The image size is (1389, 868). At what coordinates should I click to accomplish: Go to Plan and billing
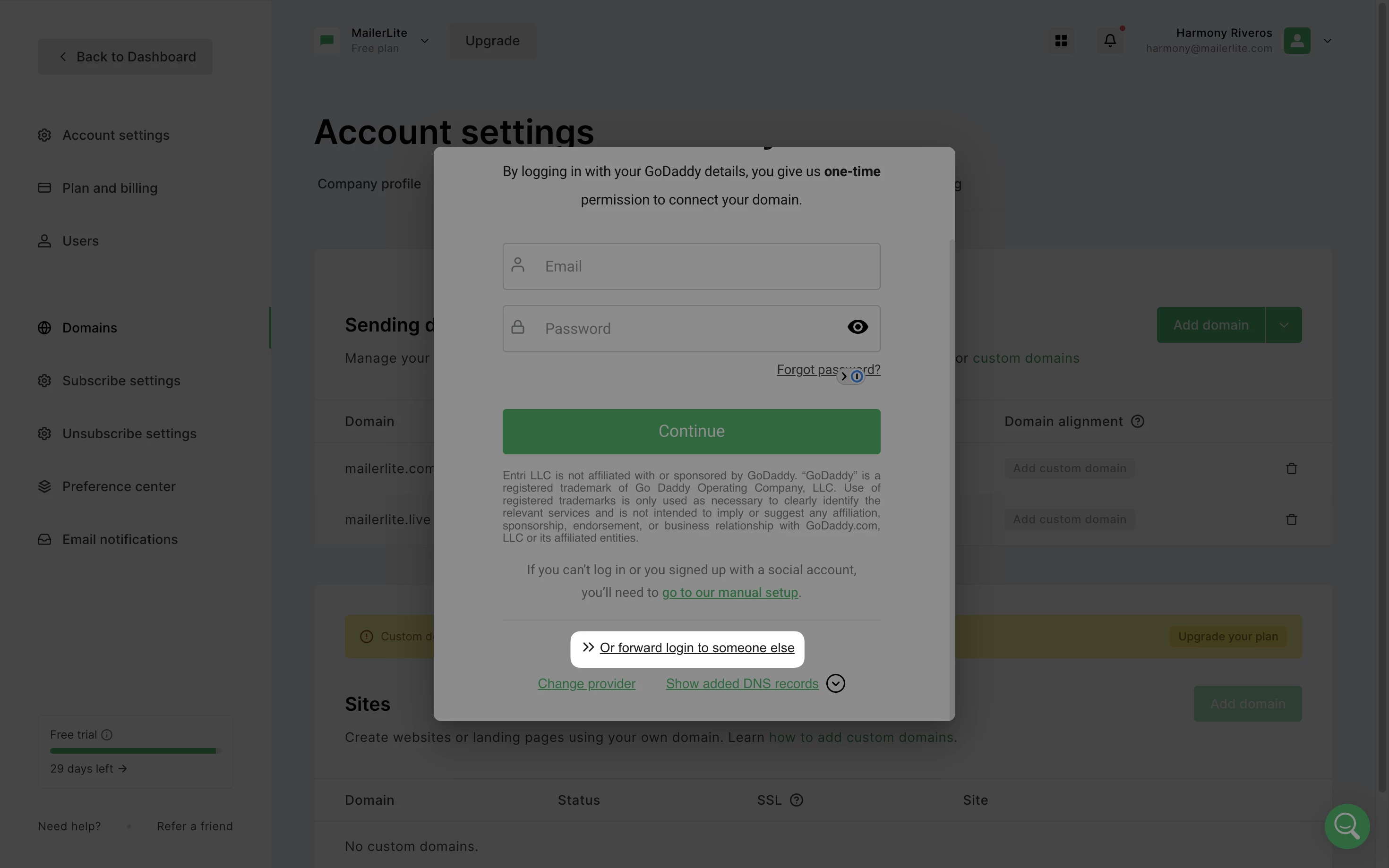click(110, 188)
